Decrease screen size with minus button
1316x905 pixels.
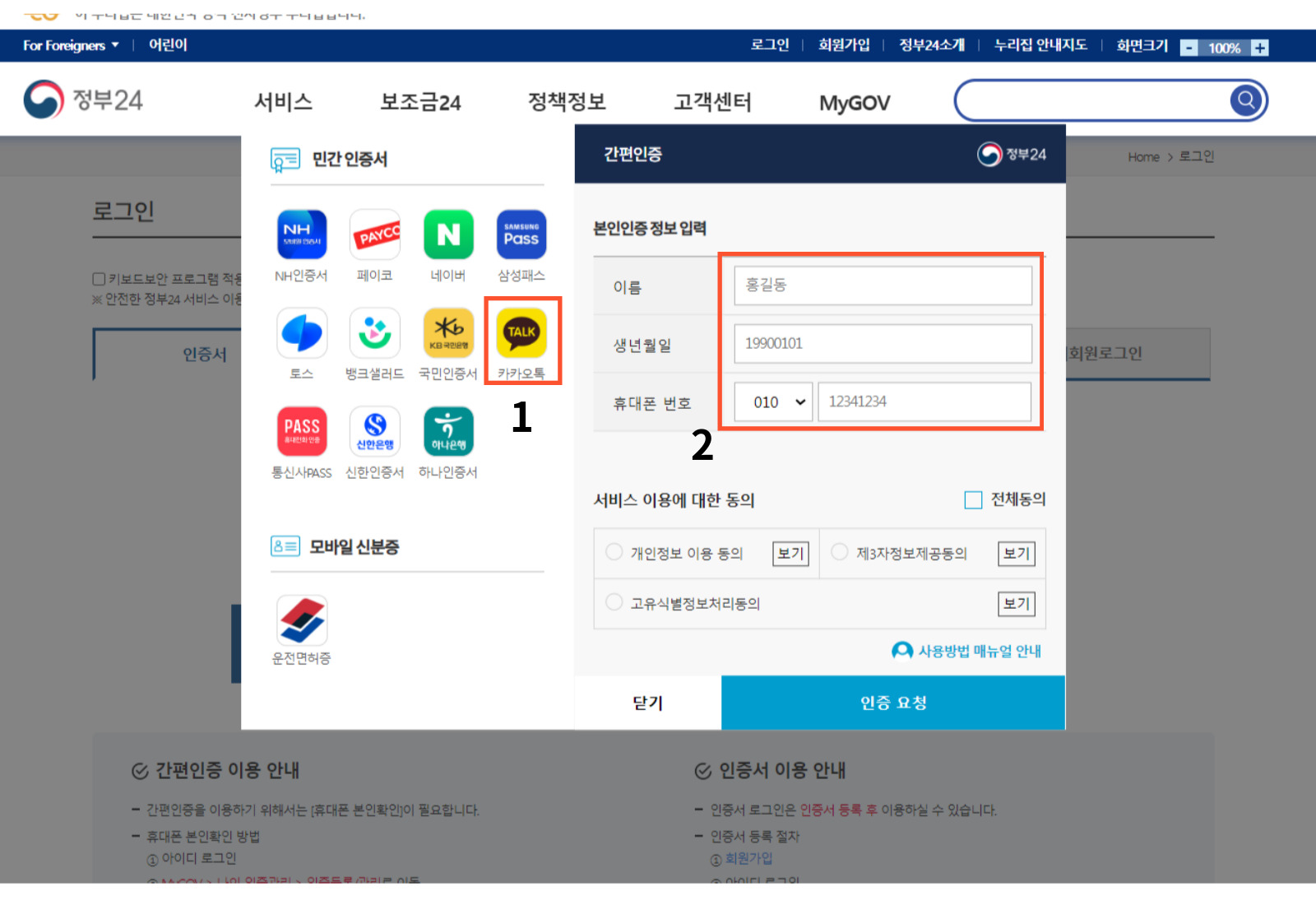[x=1189, y=48]
